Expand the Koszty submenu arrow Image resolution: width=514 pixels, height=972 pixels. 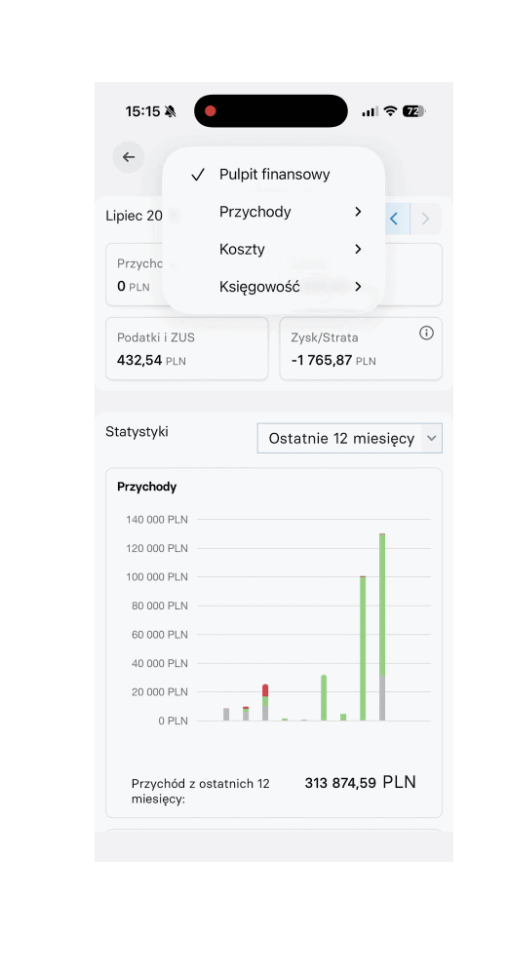pos(358,249)
